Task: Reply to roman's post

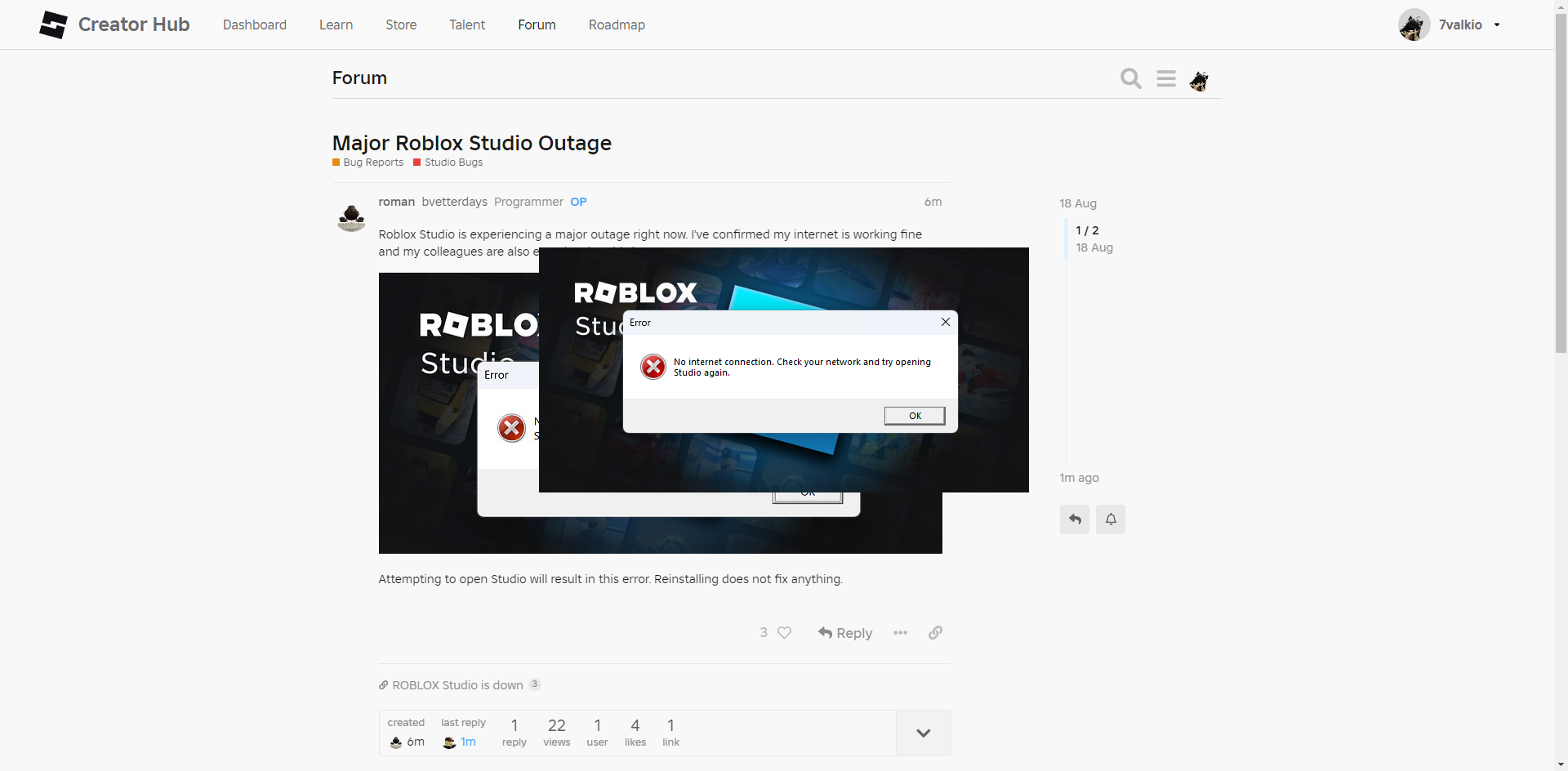Action: point(845,633)
